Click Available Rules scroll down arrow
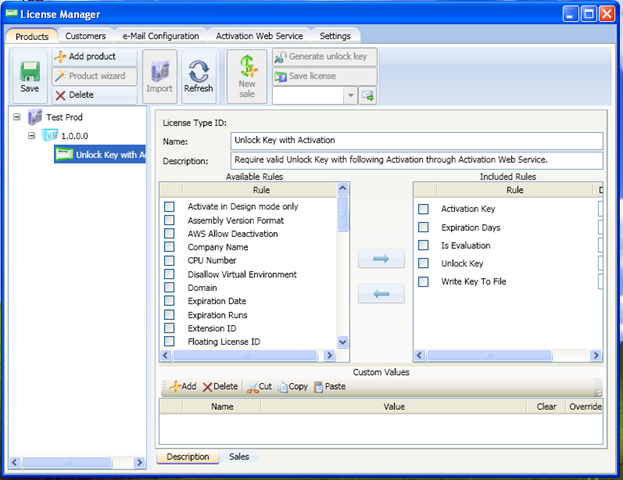Viewport: 623px width, 480px height. tap(343, 342)
